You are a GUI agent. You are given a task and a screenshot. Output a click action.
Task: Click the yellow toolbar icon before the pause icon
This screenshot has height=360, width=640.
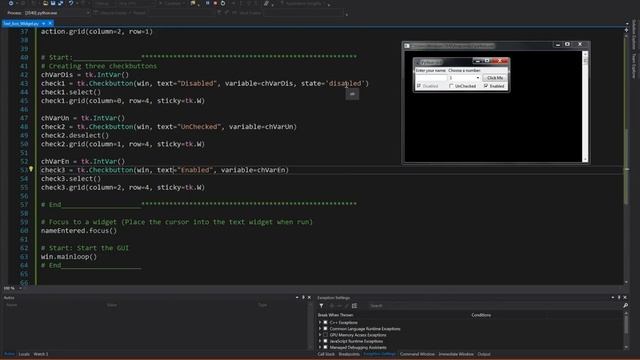coord(193,3)
